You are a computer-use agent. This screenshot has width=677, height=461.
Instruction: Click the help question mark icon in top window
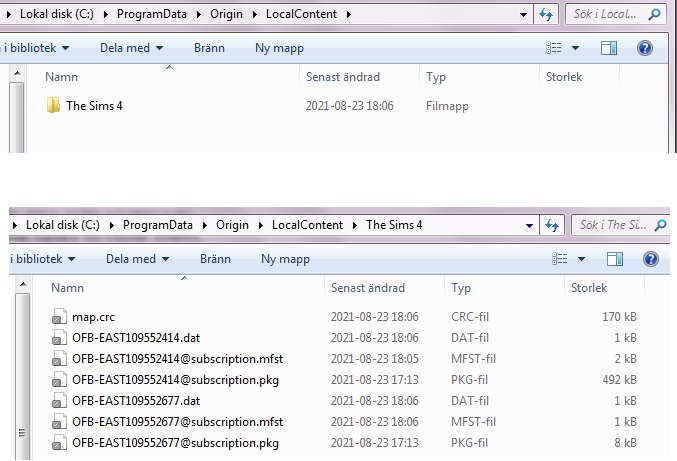[645, 48]
